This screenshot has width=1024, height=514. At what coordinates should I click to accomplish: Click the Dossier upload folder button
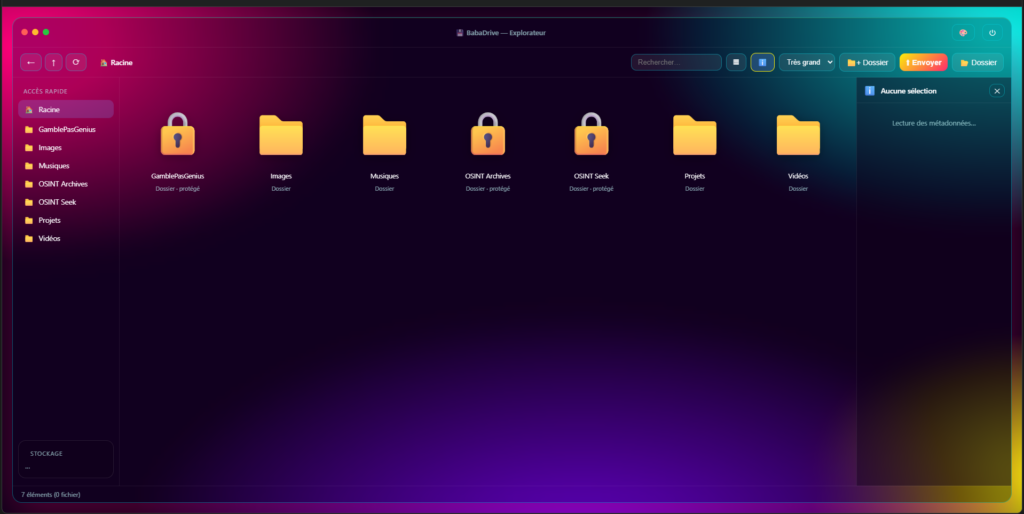978,63
